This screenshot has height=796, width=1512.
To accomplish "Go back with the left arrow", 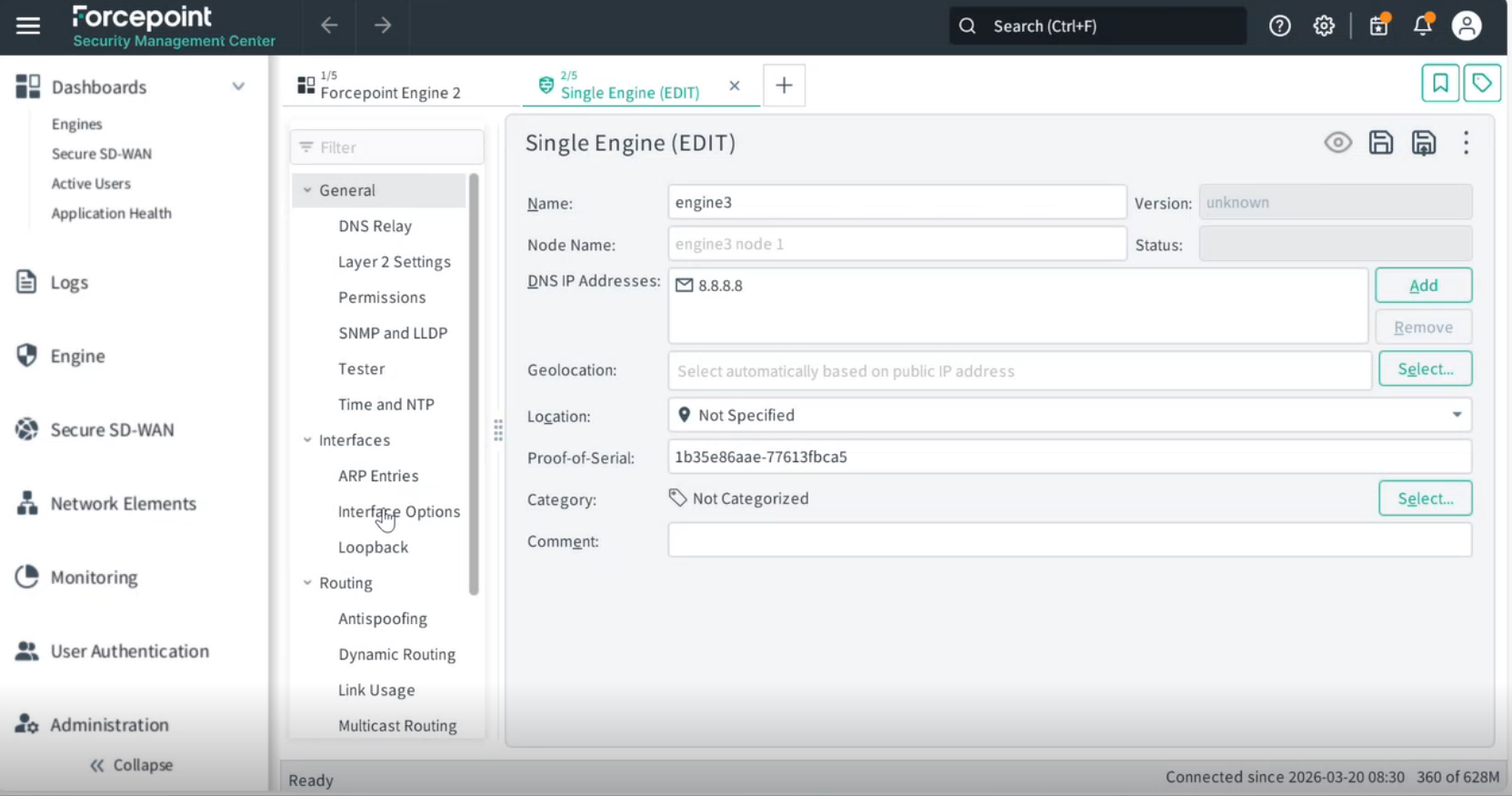I will pyautogui.click(x=329, y=25).
